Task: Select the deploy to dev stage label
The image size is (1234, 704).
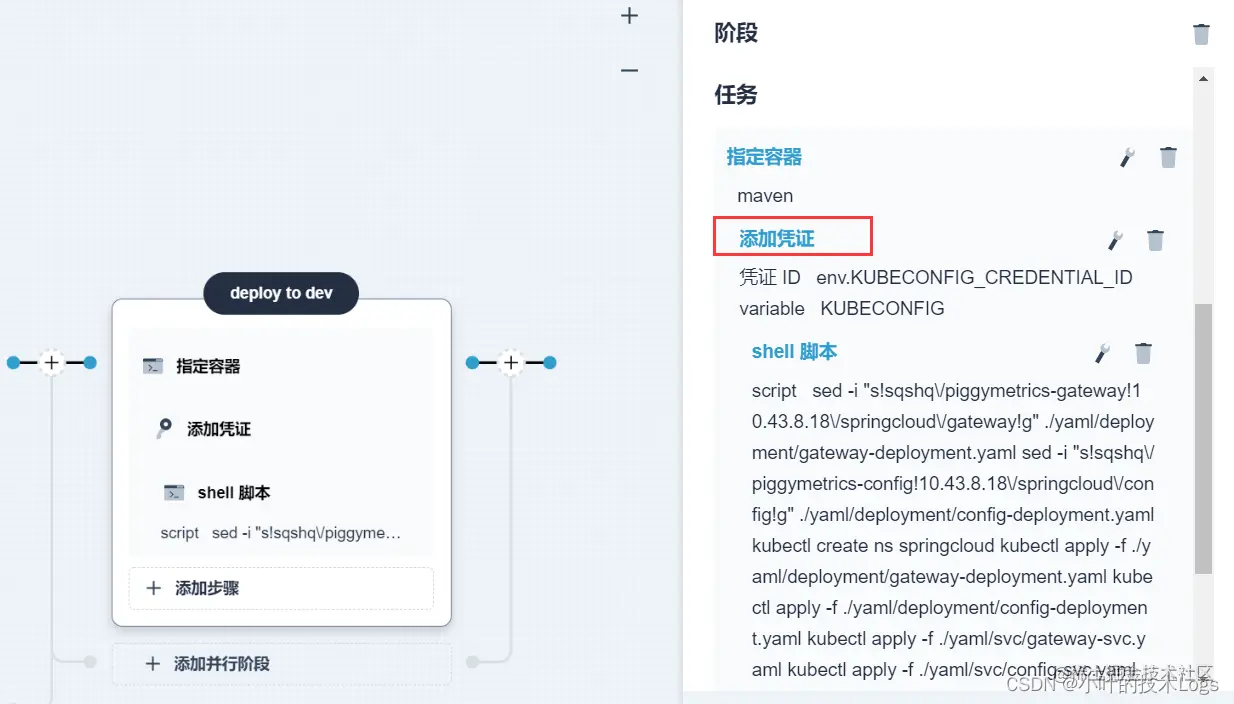Action: pos(281,293)
